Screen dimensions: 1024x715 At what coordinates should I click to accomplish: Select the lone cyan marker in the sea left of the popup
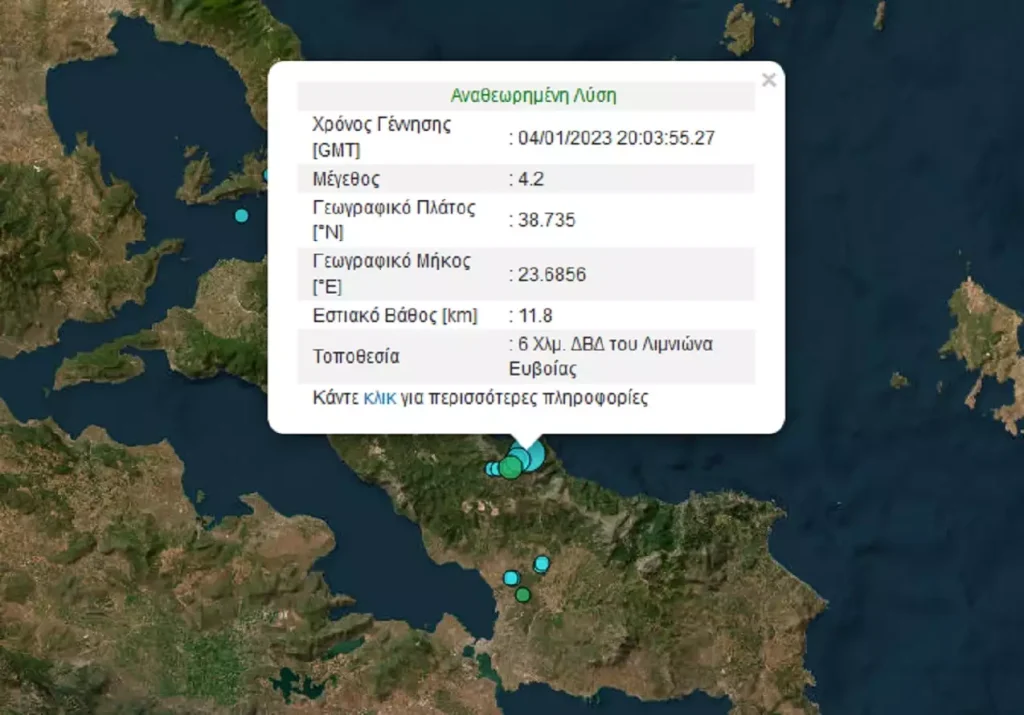(241, 215)
